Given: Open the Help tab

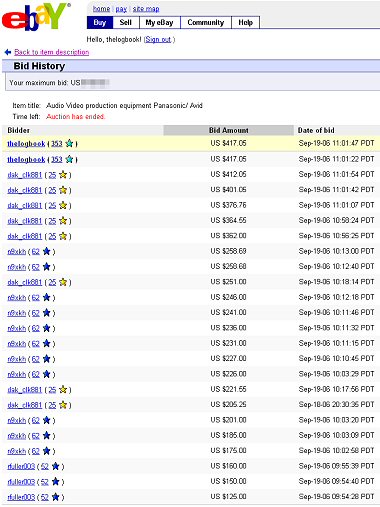Looking at the screenshot, I should [245, 22].
